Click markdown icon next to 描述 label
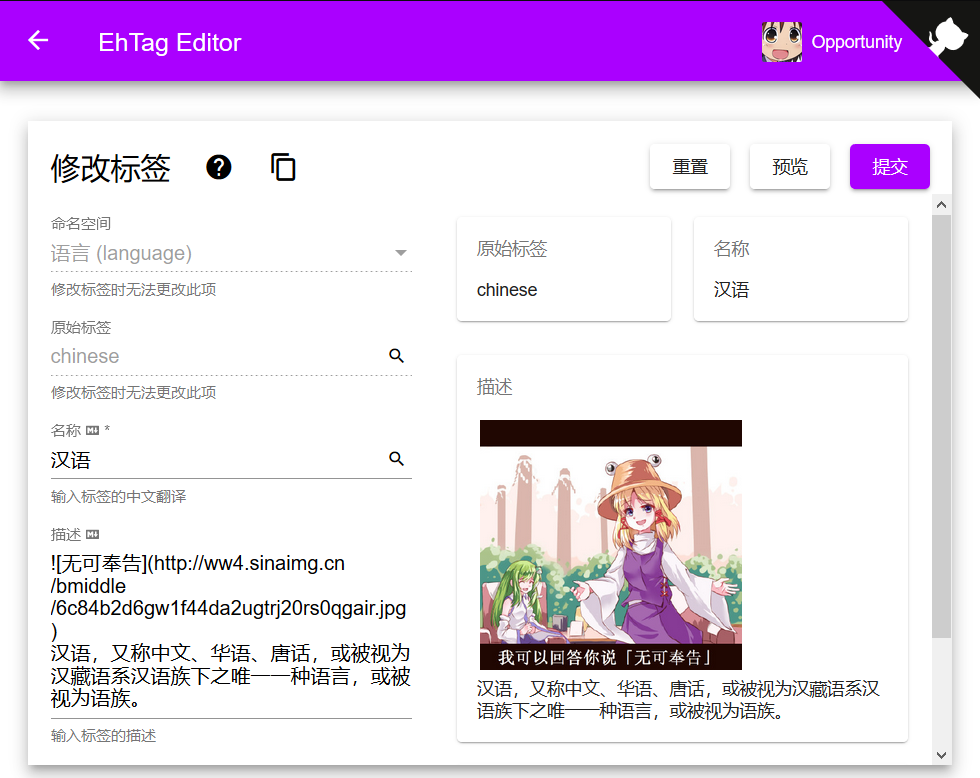Viewport: 980px width, 778px height. (x=93, y=535)
